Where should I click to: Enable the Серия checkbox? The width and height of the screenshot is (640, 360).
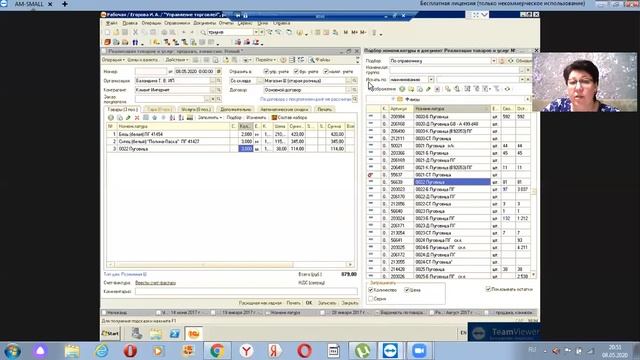tap(371, 299)
